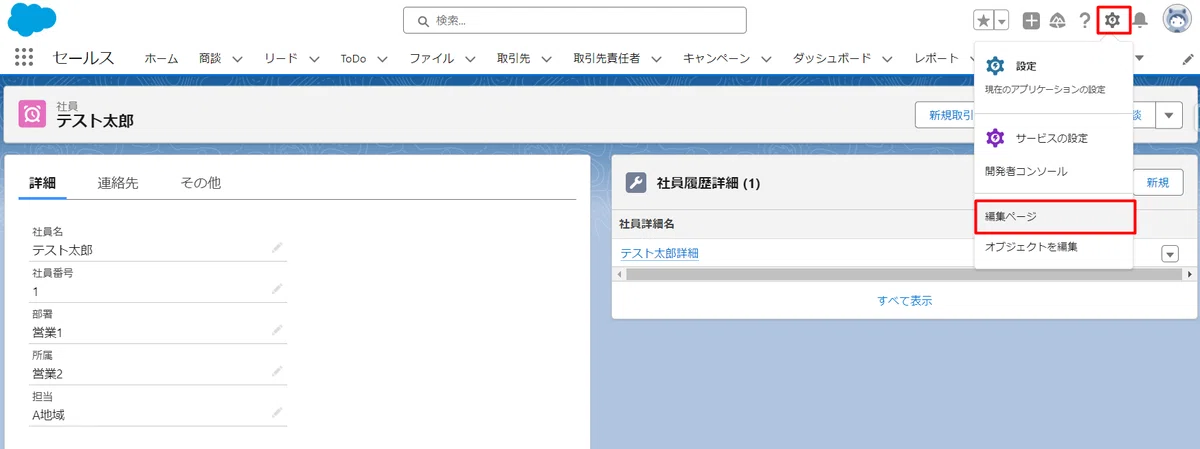This screenshot has width=1200, height=449.
Task: Expand the ファイル tab chevron
Action: click(470, 59)
